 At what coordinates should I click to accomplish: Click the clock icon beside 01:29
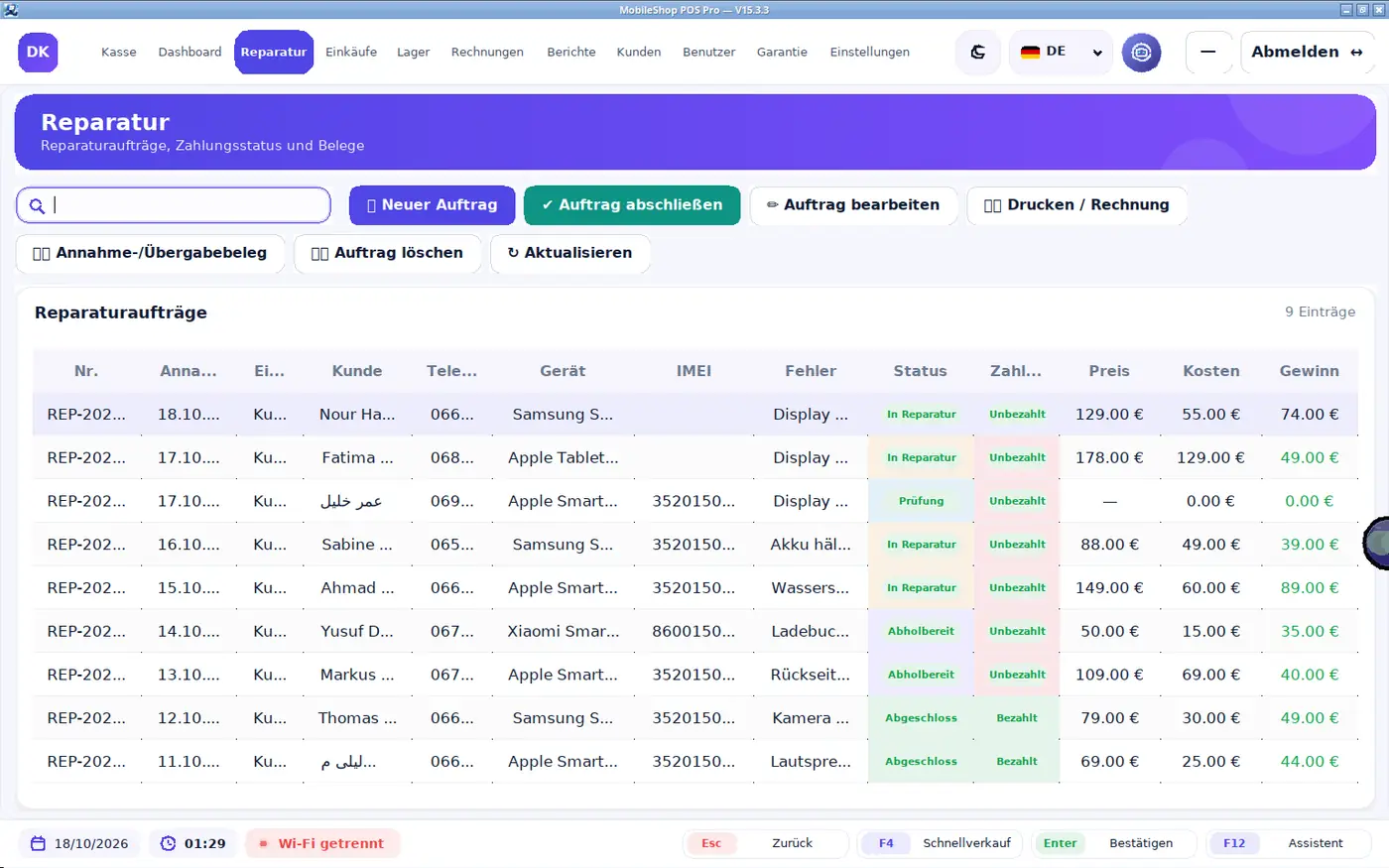click(168, 843)
